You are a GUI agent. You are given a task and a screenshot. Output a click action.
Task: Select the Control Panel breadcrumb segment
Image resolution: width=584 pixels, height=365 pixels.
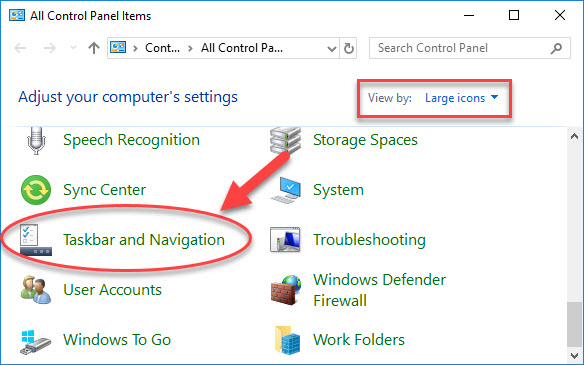tap(162, 48)
